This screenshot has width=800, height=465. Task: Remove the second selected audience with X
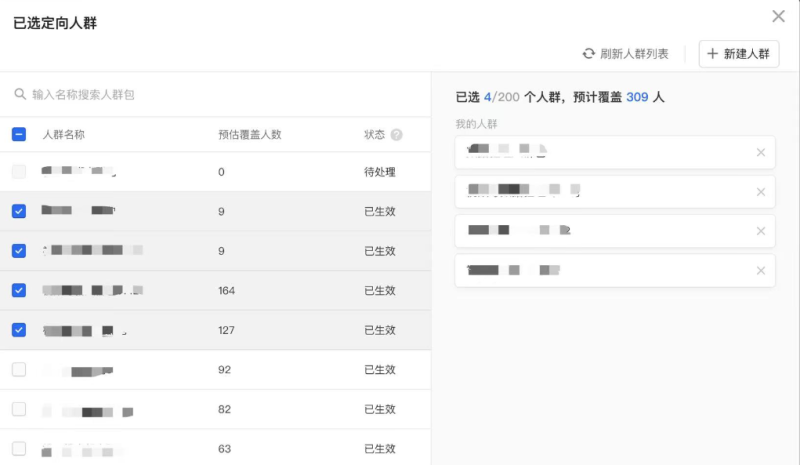click(x=760, y=192)
